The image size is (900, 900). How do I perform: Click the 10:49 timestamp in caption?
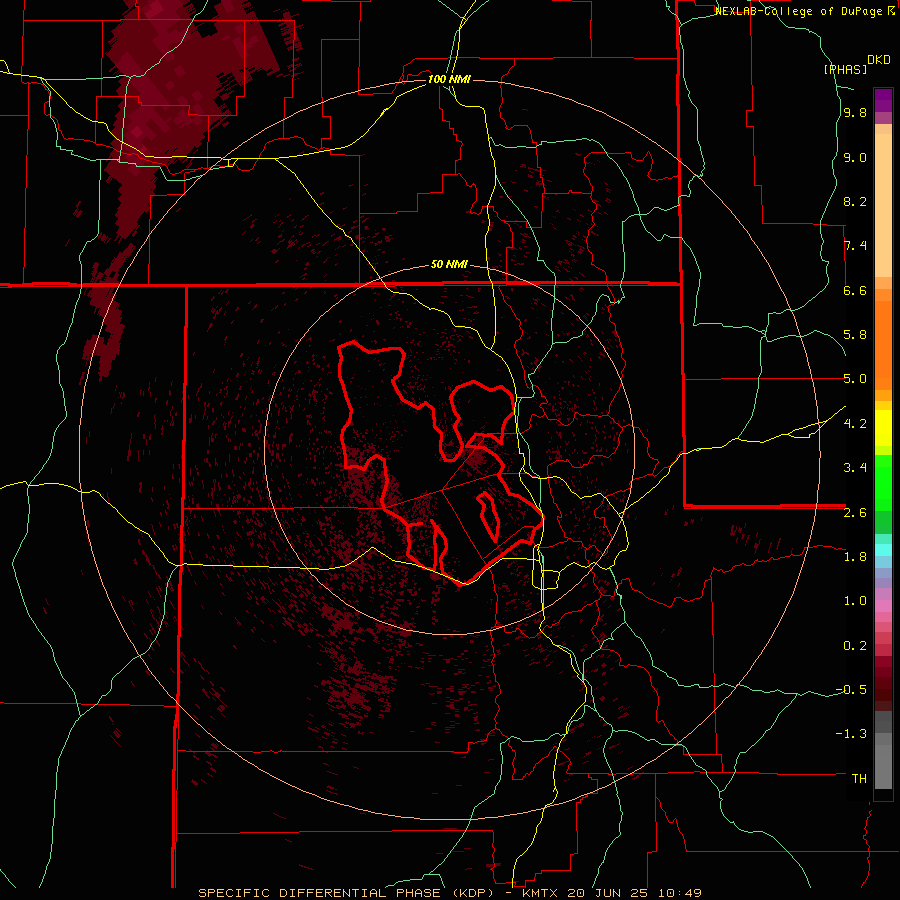pos(680,893)
